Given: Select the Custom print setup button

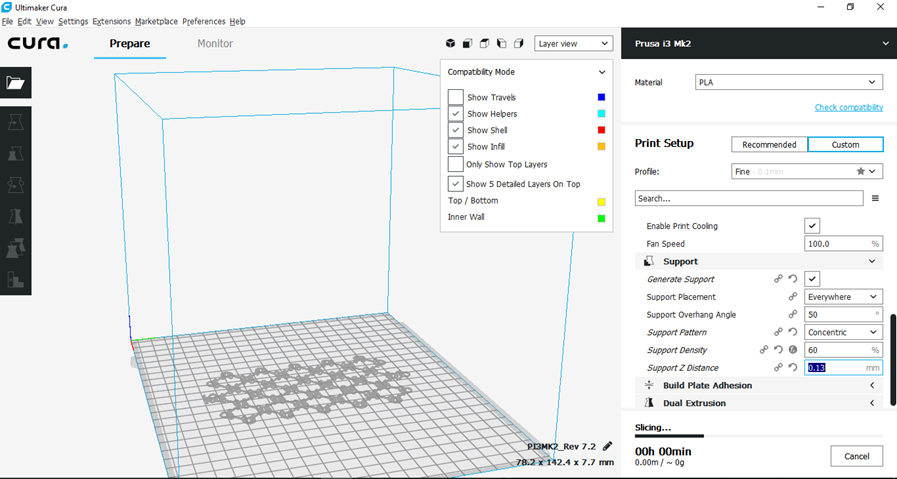Looking at the screenshot, I should 846,144.
